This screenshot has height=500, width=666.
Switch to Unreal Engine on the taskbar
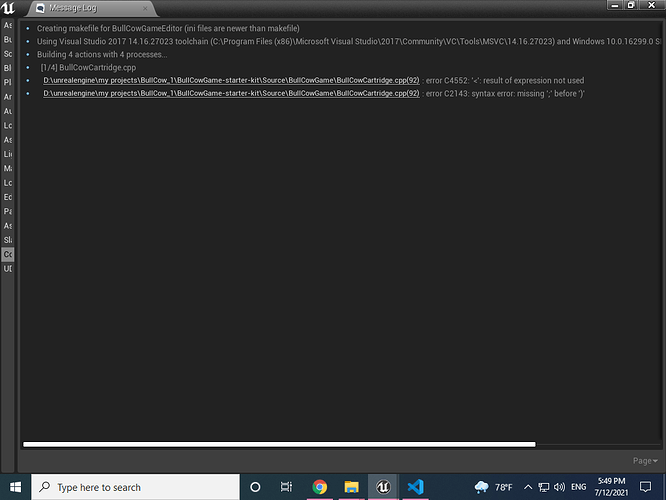pyautogui.click(x=383, y=487)
